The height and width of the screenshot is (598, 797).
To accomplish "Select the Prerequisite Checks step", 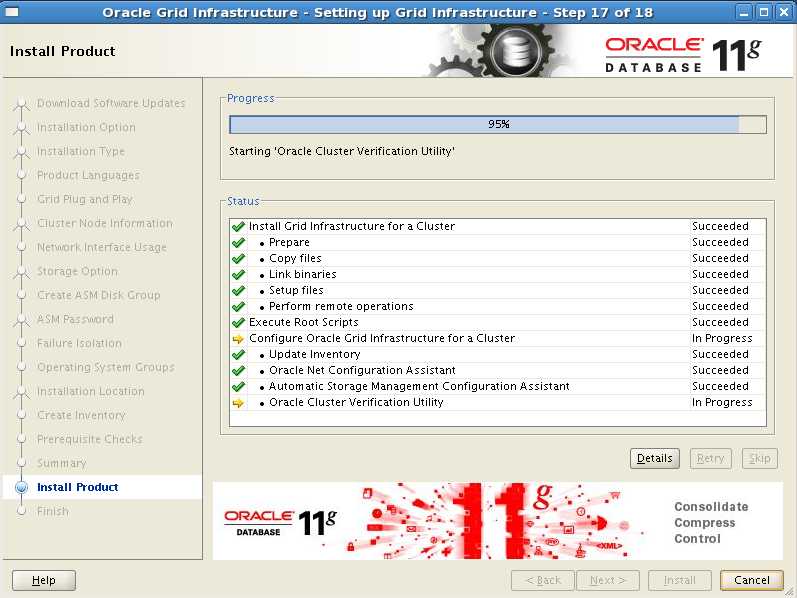I will point(89,439).
